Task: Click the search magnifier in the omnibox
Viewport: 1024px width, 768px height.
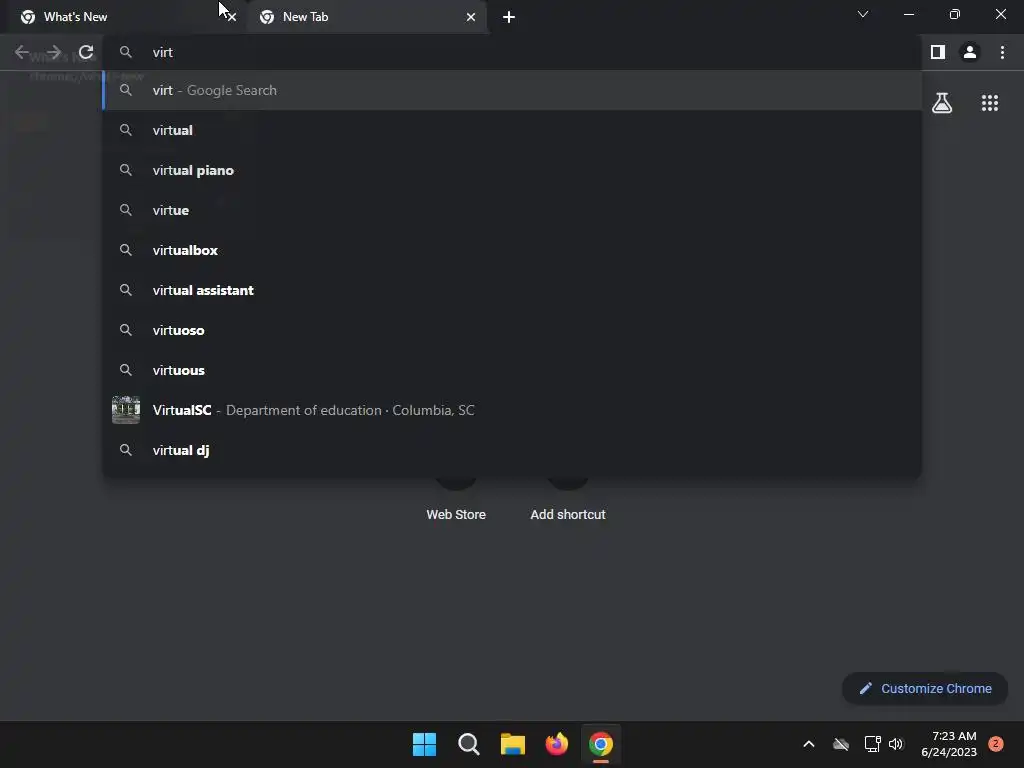Action: click(126, 52)
